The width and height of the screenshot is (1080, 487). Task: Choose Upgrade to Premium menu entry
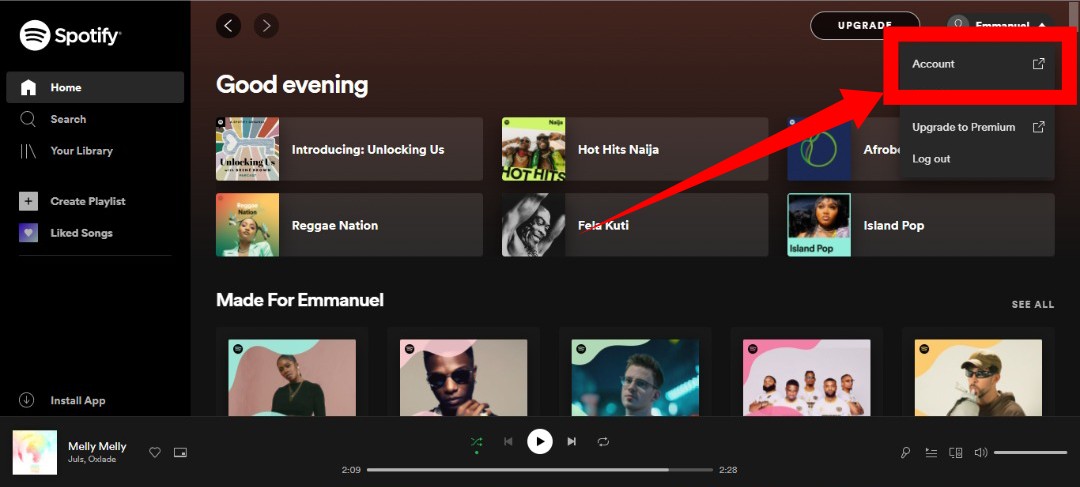978,127
